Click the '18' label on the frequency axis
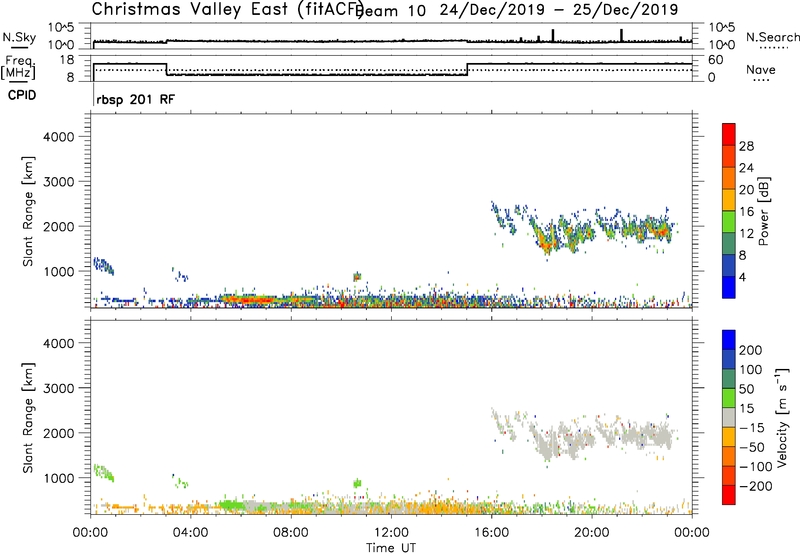 (66, 60)
